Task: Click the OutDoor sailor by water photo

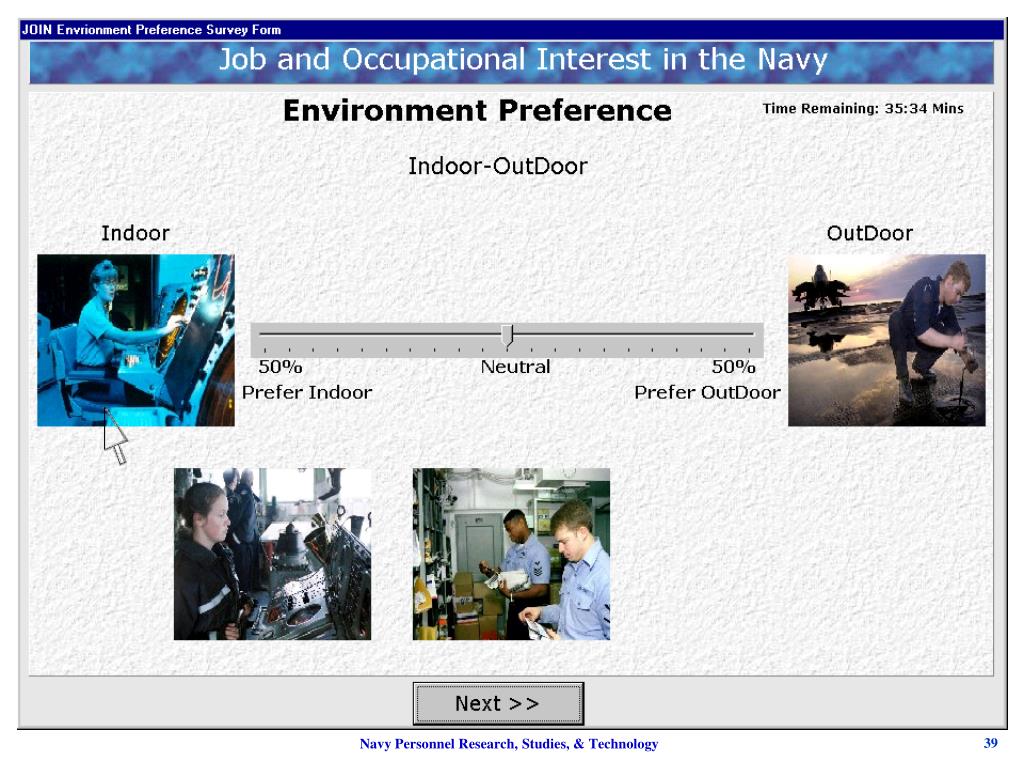Action: tap(886, 340)
